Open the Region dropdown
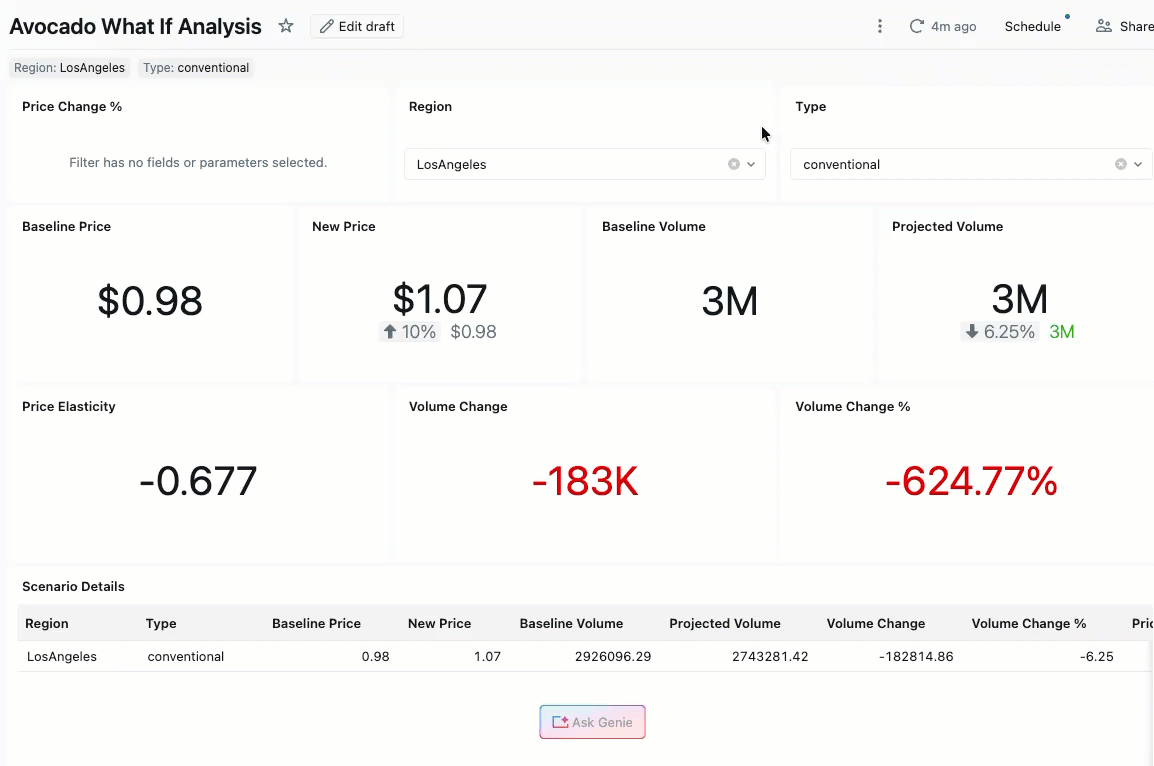 (x=751, y=164)
